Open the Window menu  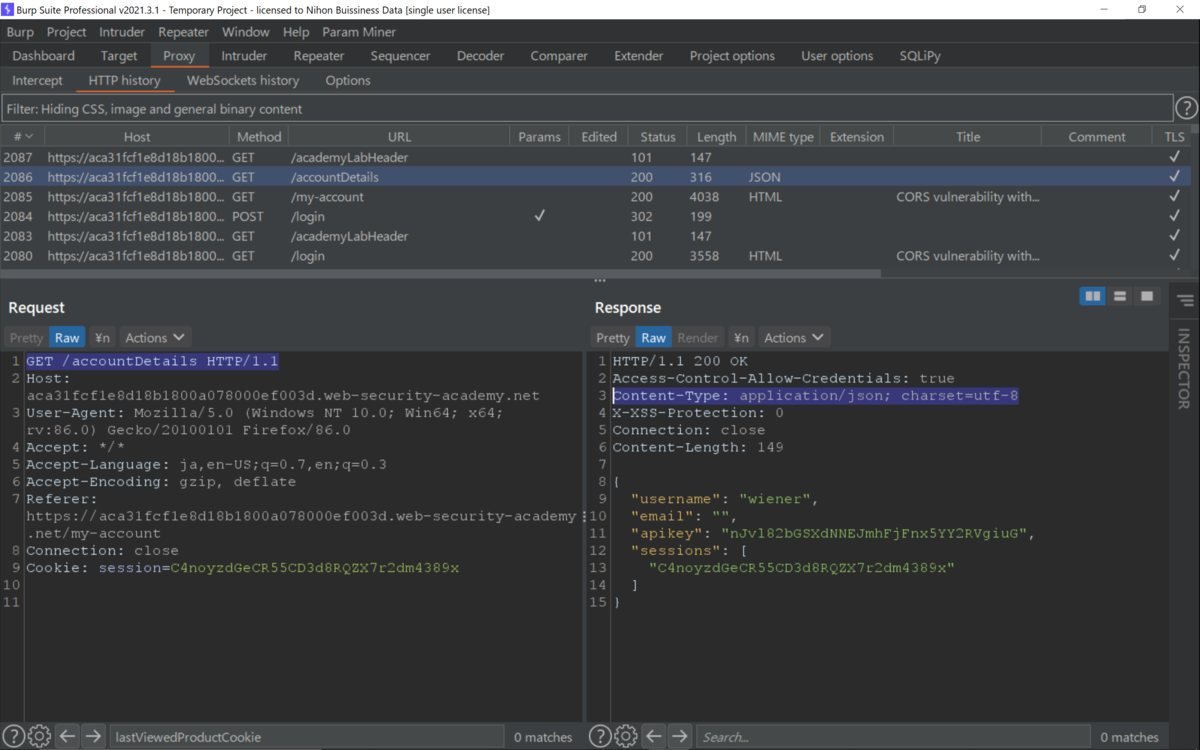click(x=246, y=32)
